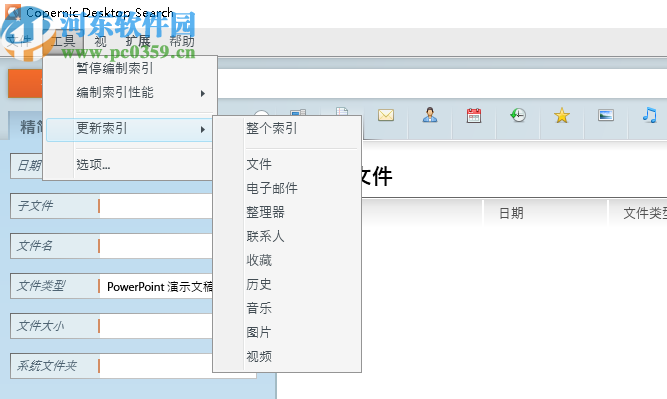Choose 电子邮件 in the submenu
Image resolution: width=667 pixels, height=399 pixels.
(x=287, y=188)
